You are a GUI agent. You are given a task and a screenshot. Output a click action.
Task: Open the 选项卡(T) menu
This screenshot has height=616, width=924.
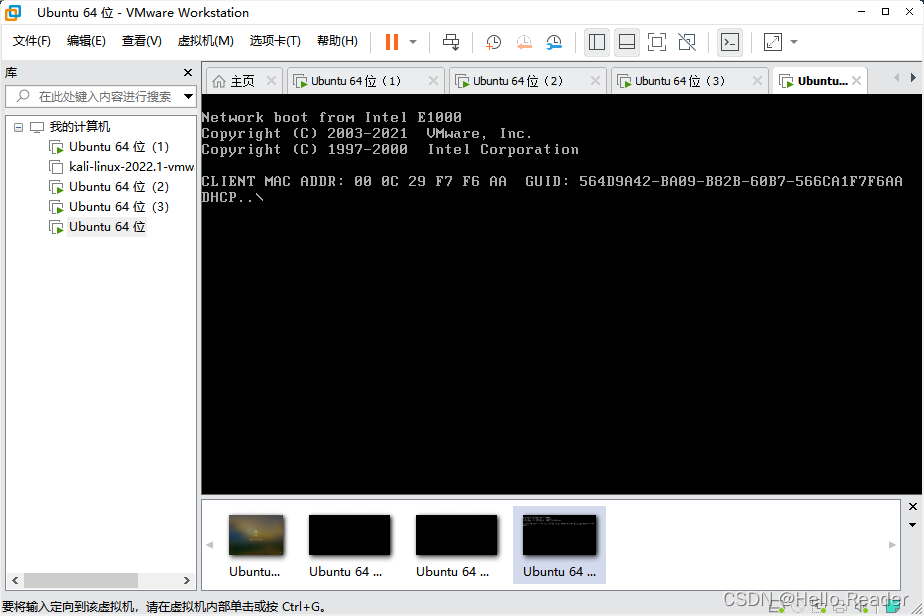click(x=275, y=41)
